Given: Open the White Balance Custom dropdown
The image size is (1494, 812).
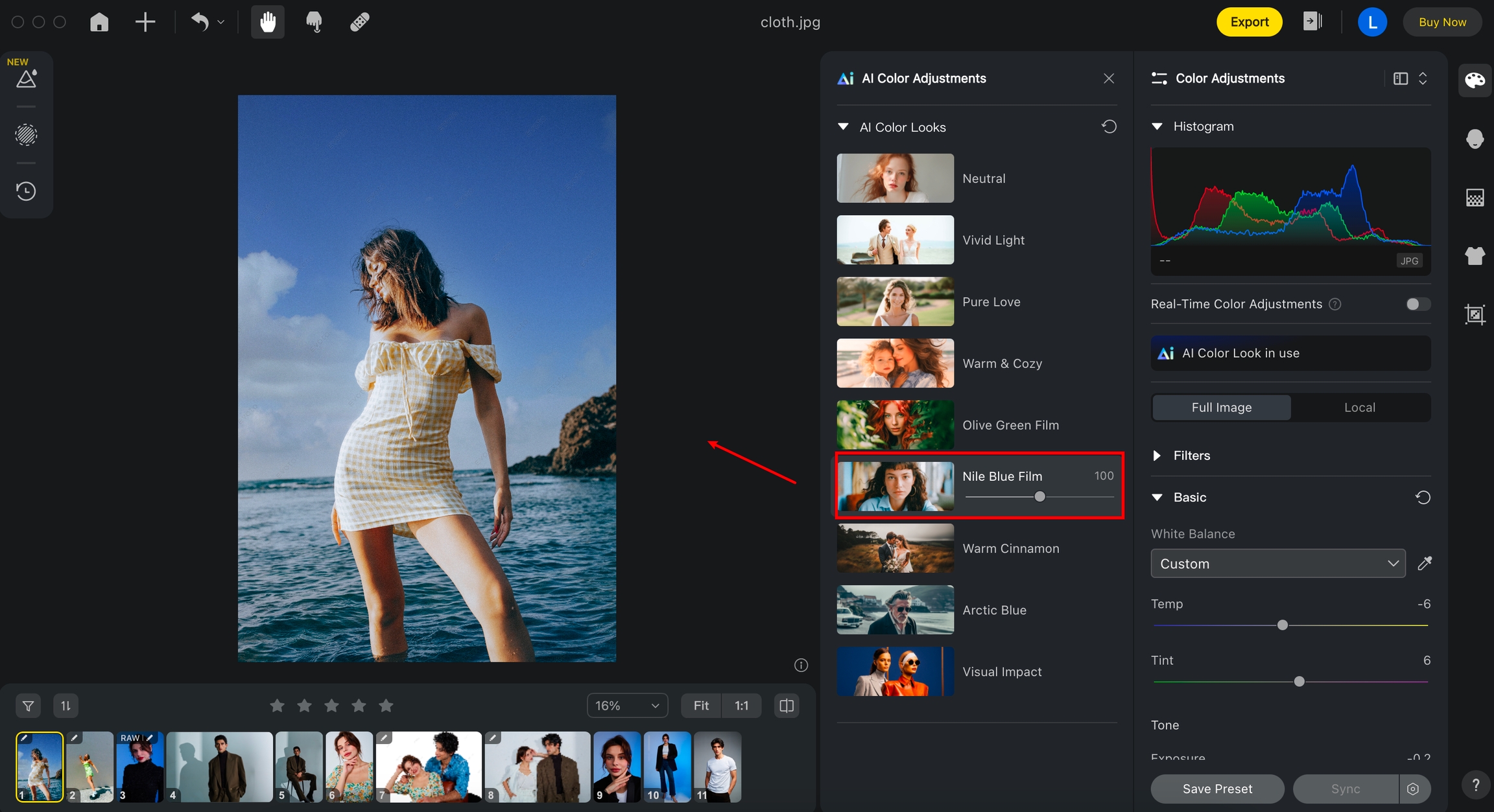Looking at the screenshot, I should coord(1277,564).
